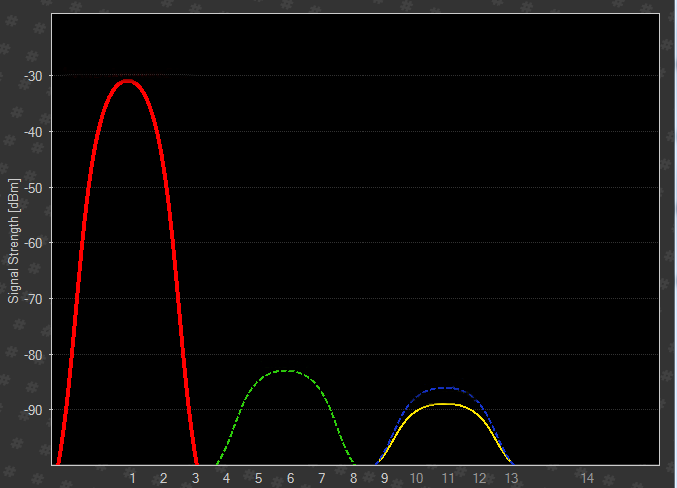The image size is (677, 488).
Task: Click the channel 10 axis label
Action: pos(416,478)
